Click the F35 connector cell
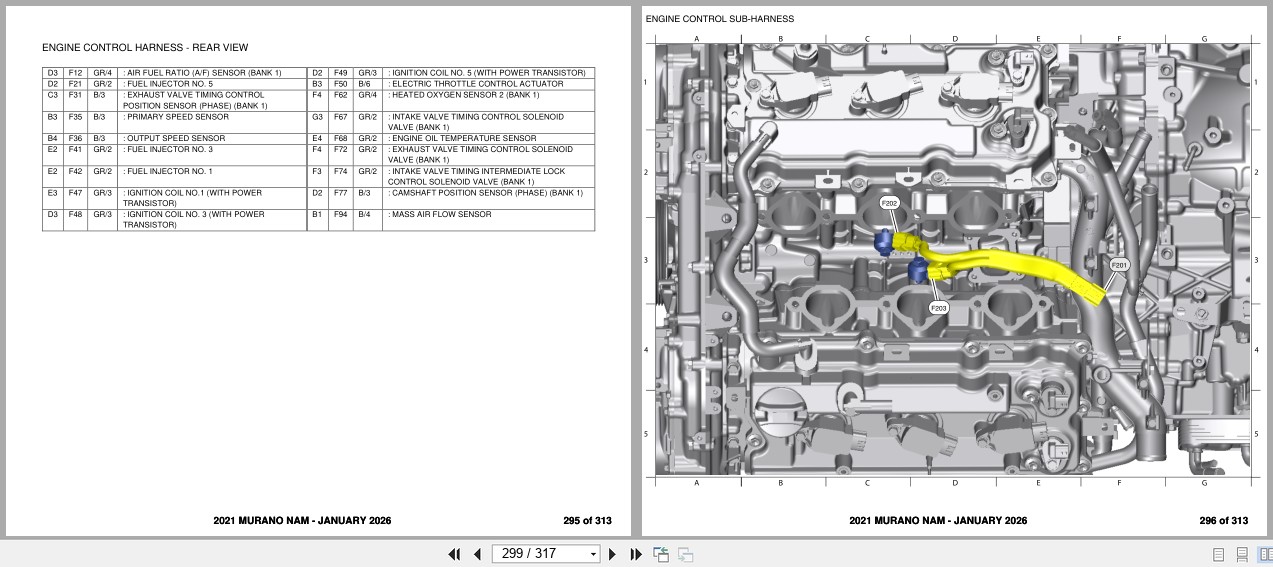The image size is (1273, 567). click(76, 122)
